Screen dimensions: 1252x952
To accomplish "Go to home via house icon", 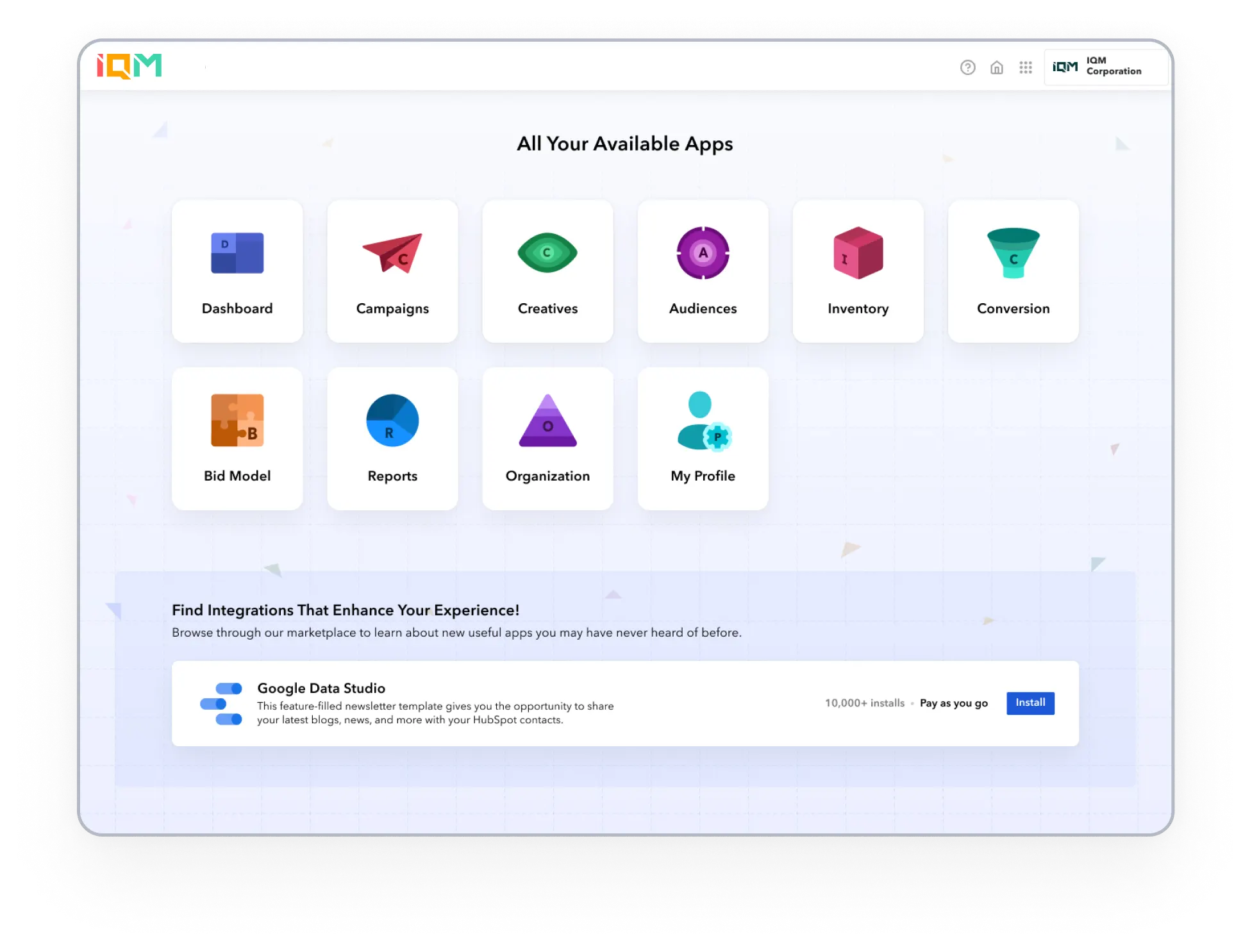I will click(x=996, y=67).
